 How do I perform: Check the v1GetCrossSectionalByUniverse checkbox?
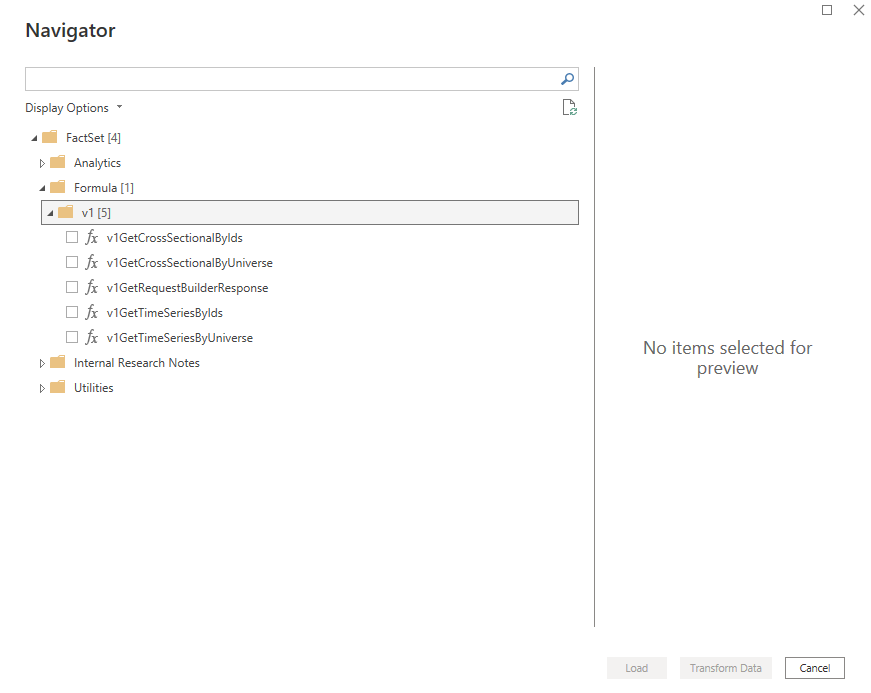coord(72,262)
